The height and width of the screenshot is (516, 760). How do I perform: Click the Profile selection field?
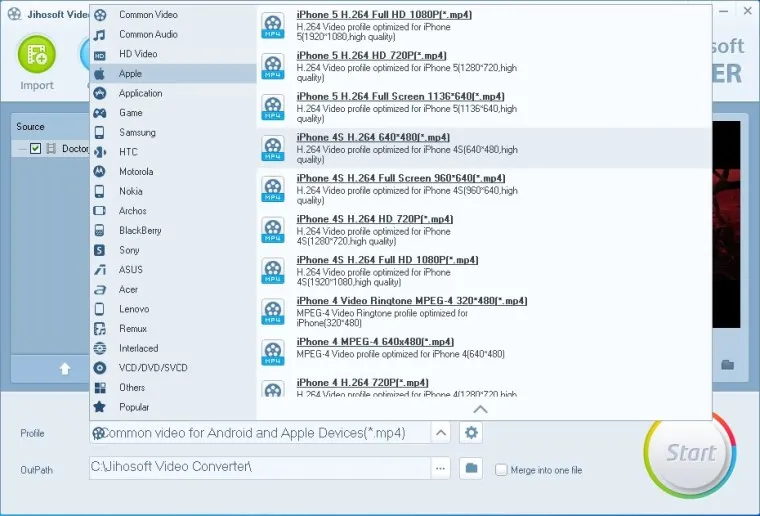point(260,433)
